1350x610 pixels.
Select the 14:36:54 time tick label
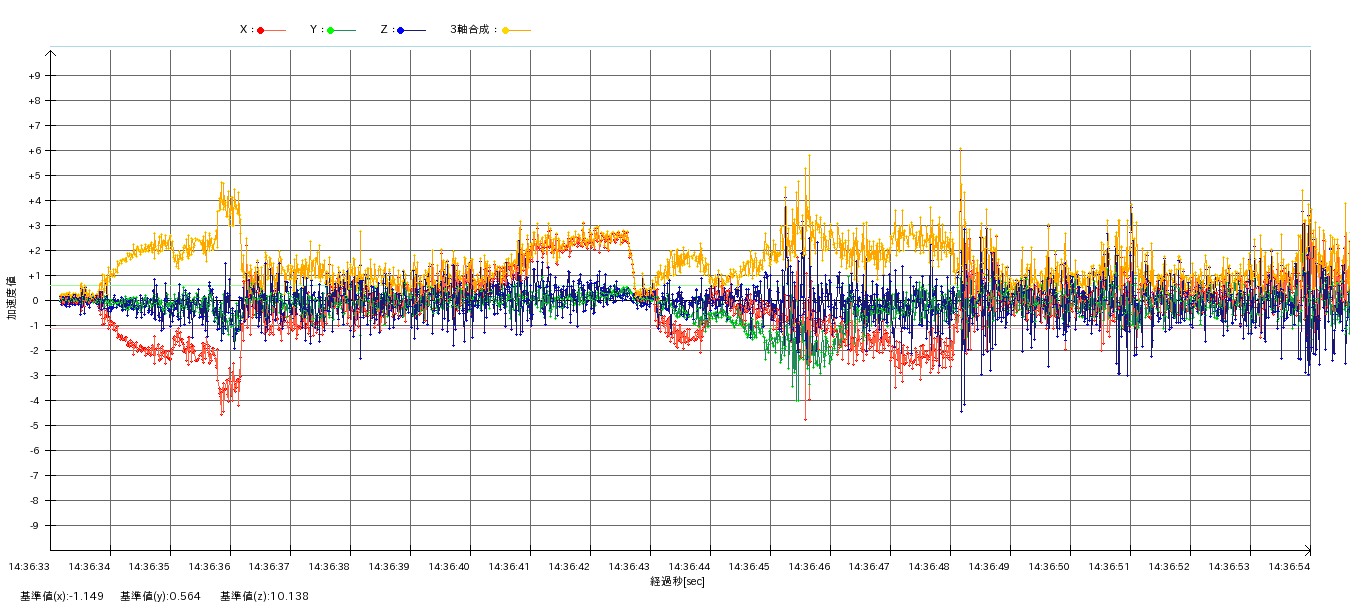(1290, 567)
